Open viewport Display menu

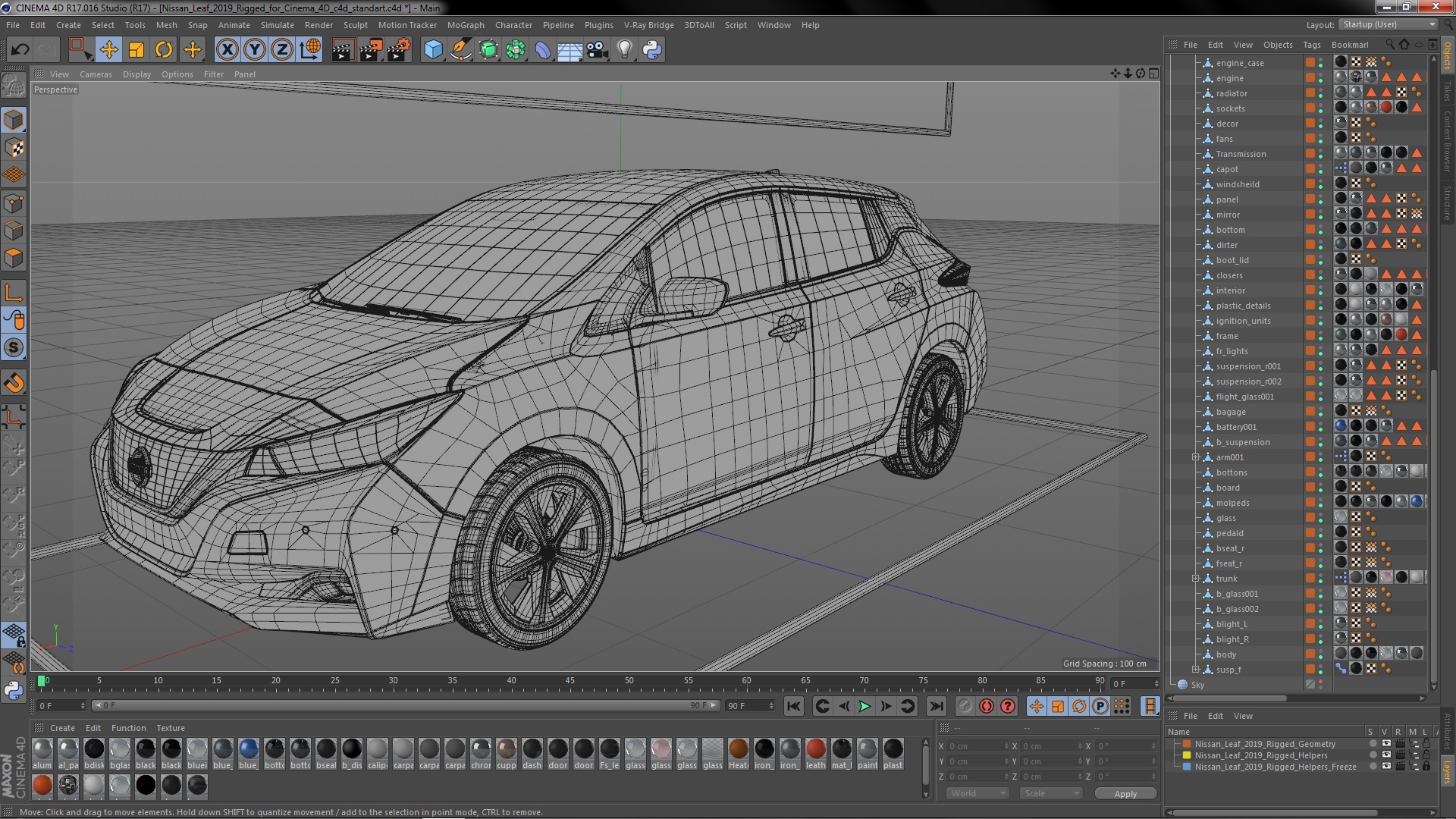(x=136, y=74)
